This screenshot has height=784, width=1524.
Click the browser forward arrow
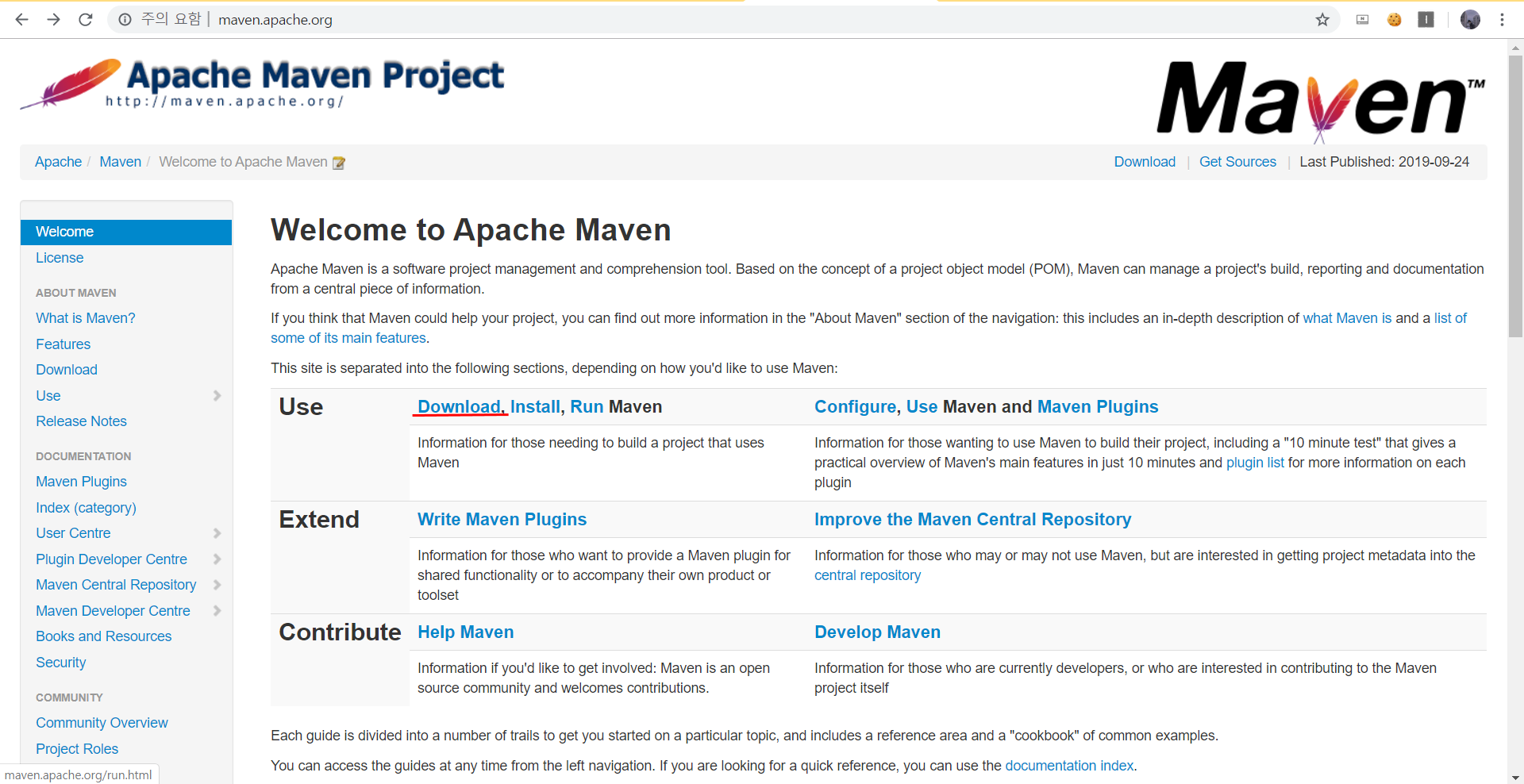pyautogui.click(x=53, y=20)
